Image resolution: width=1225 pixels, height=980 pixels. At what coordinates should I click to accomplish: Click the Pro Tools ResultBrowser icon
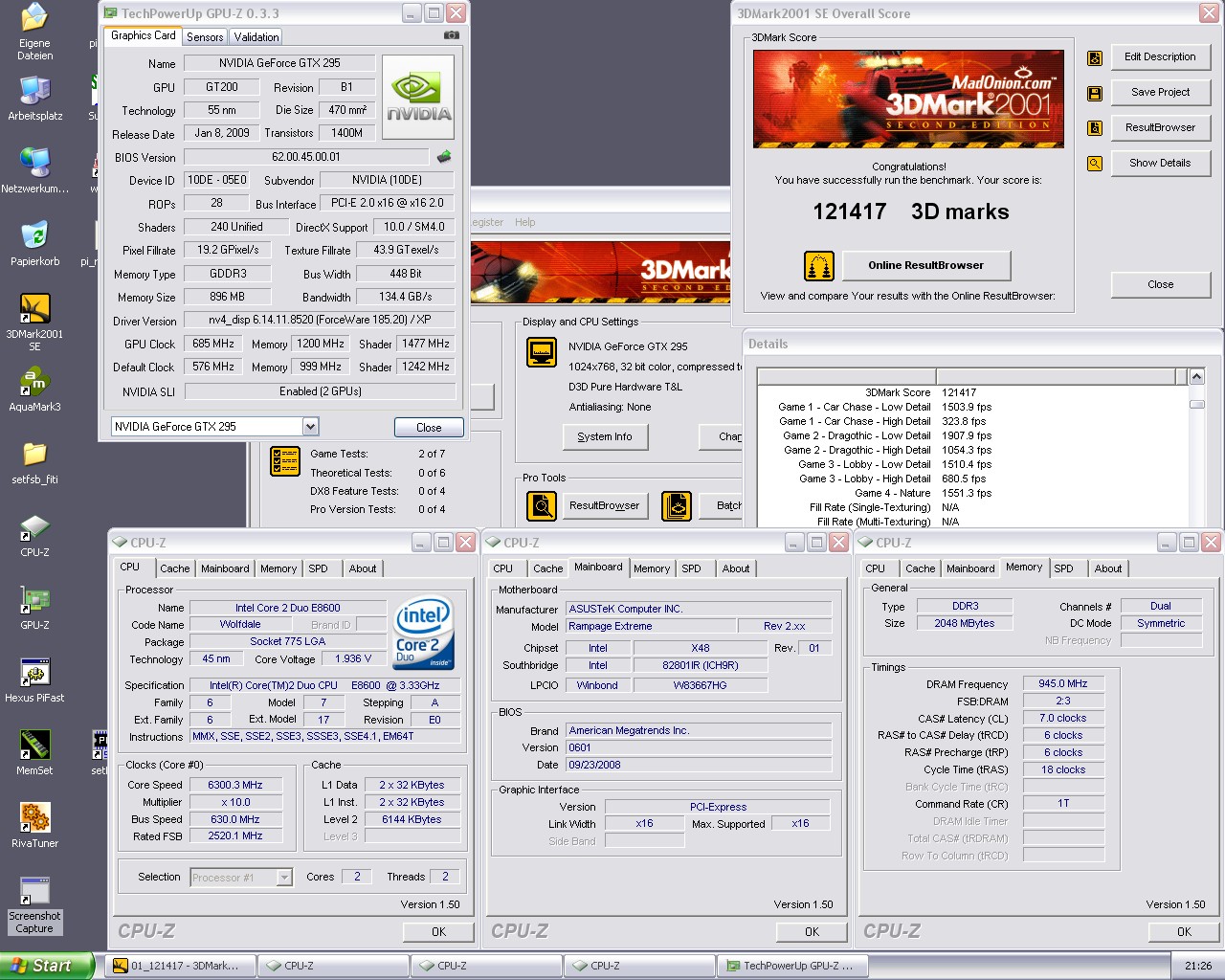click(x=542, y=505)
